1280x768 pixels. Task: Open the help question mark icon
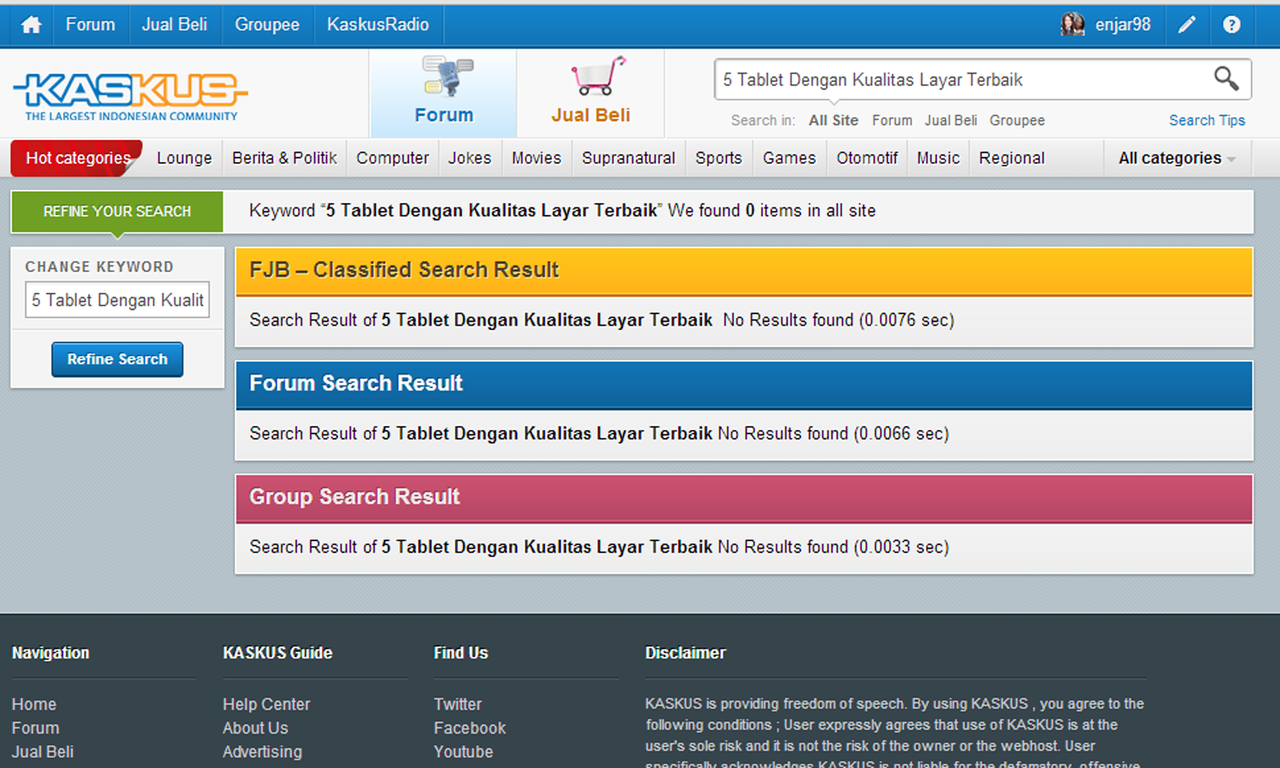pos(1232,25)
